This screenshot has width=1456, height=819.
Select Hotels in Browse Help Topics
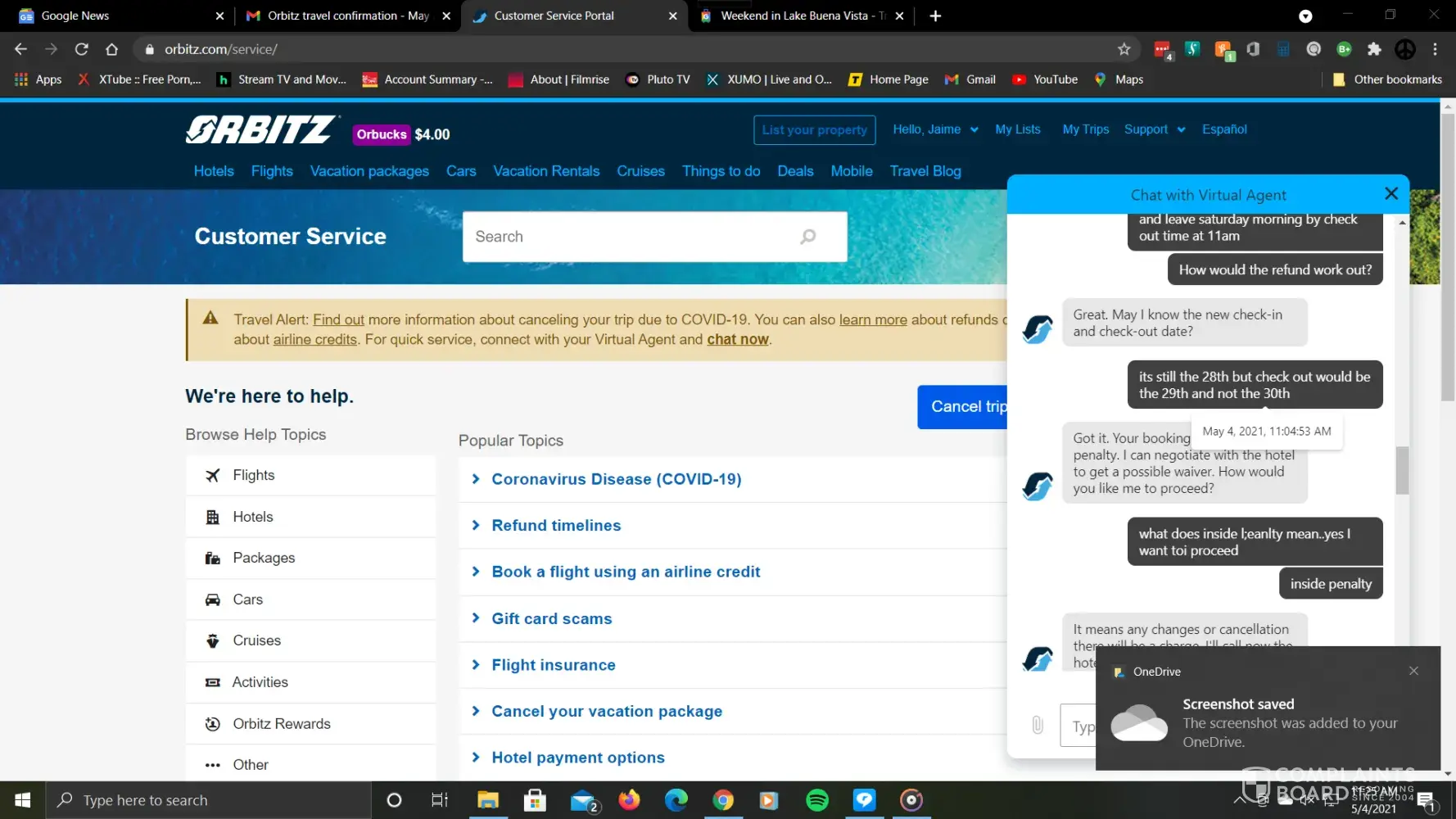click(x=252, y=517)
